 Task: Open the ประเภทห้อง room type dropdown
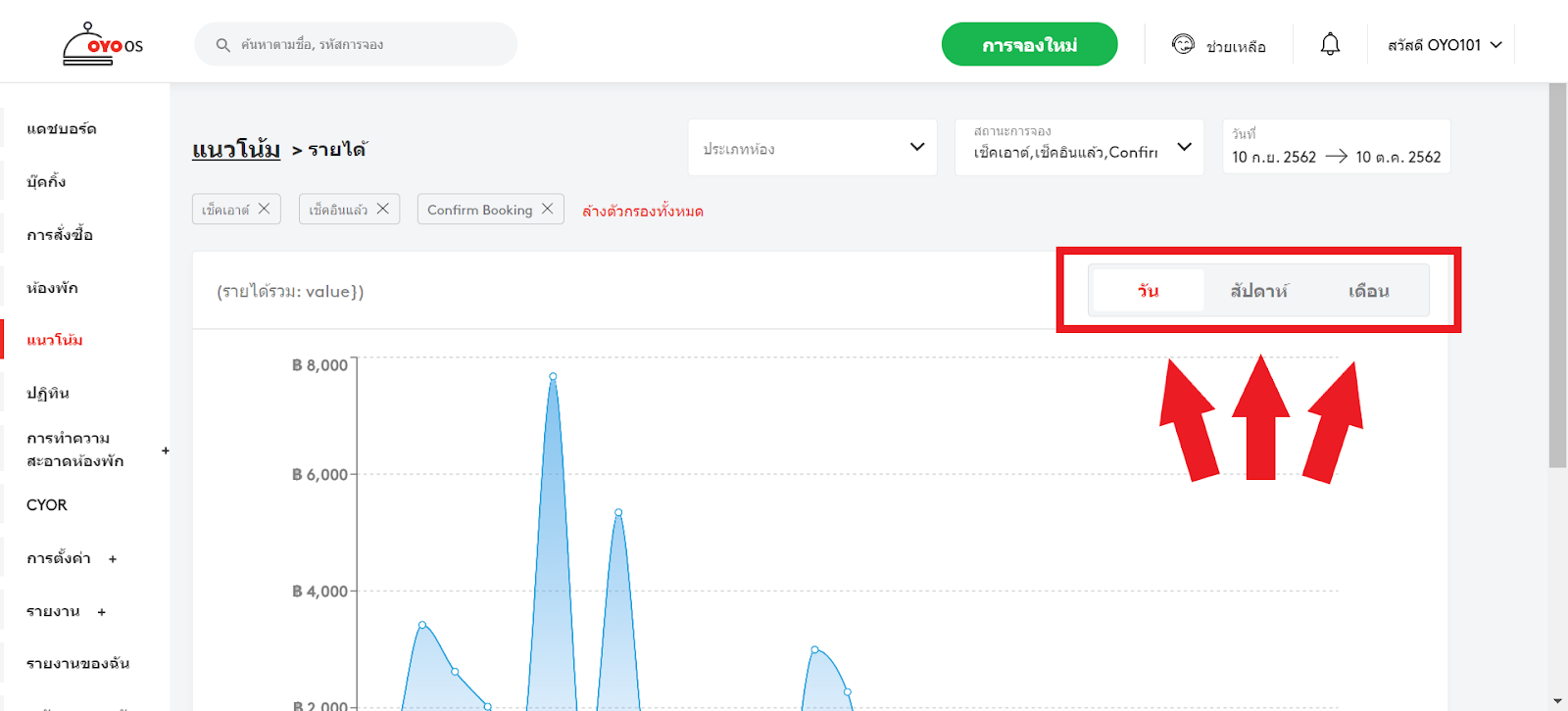point(812,148)
